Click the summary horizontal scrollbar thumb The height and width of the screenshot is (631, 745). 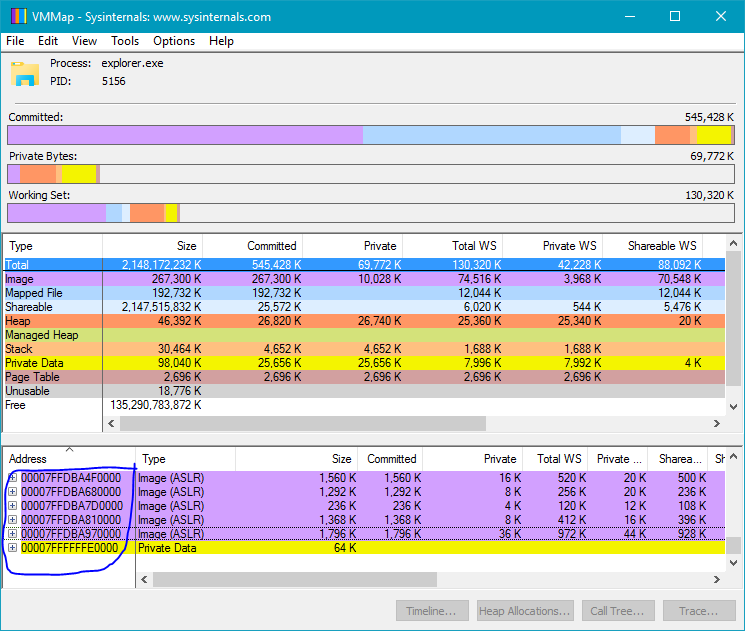tap(303, 423)
